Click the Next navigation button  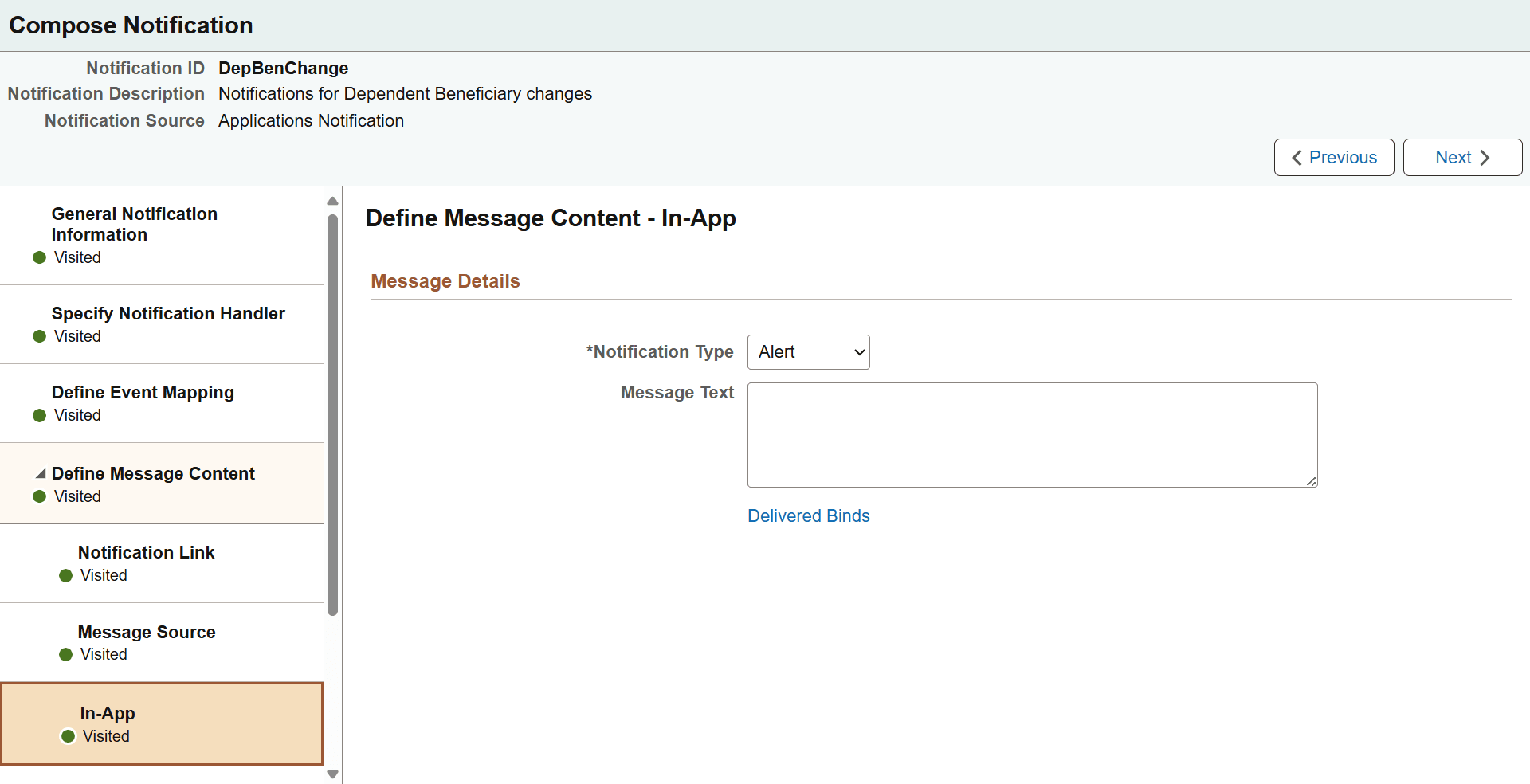1461,157
